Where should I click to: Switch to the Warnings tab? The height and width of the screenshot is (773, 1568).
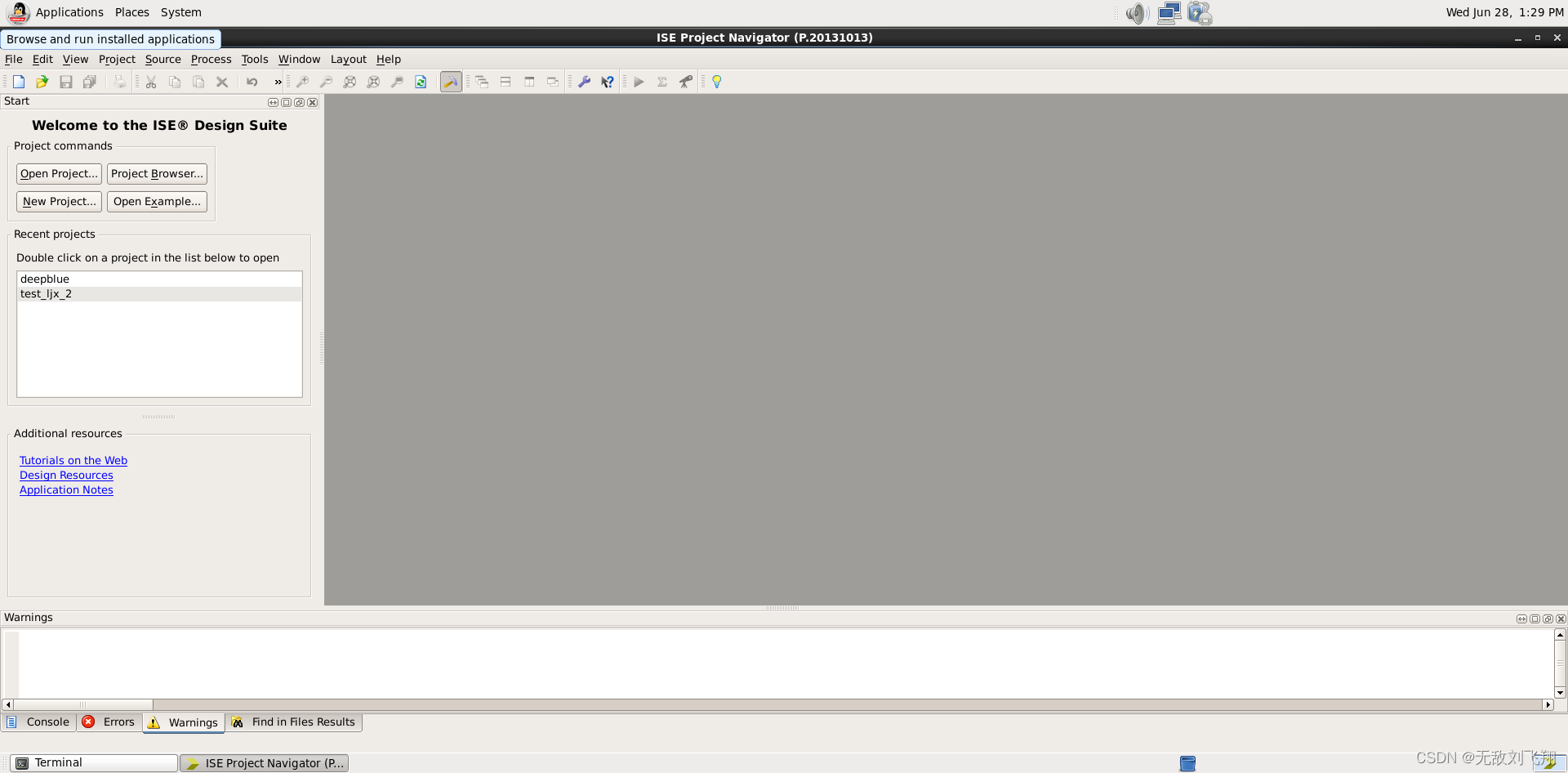tap(184, 722)
